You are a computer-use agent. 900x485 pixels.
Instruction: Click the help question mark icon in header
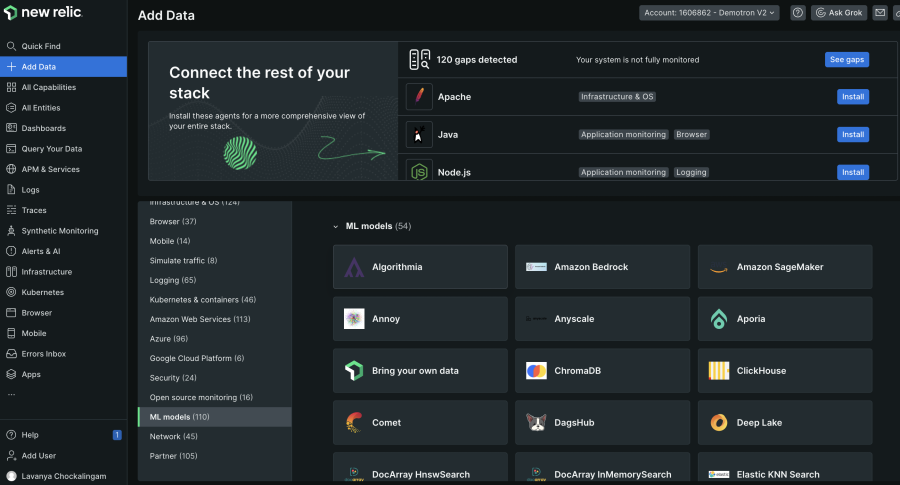point(798,13)
